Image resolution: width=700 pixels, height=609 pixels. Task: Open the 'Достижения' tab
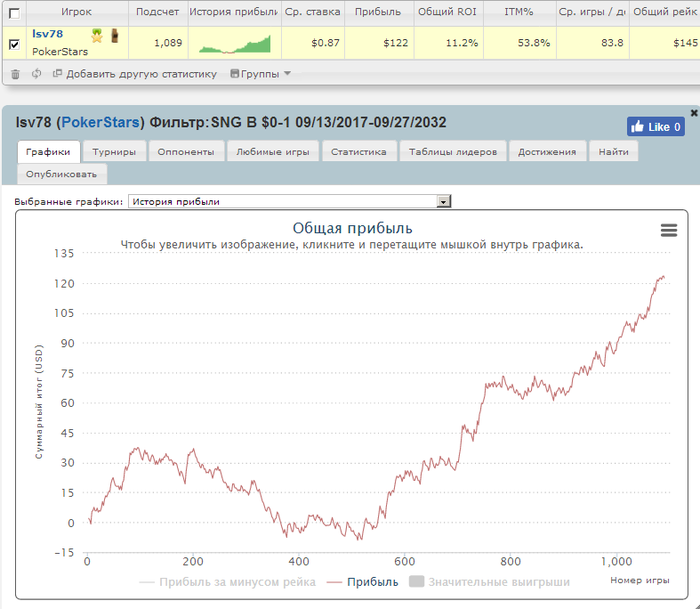pos(547,152)
